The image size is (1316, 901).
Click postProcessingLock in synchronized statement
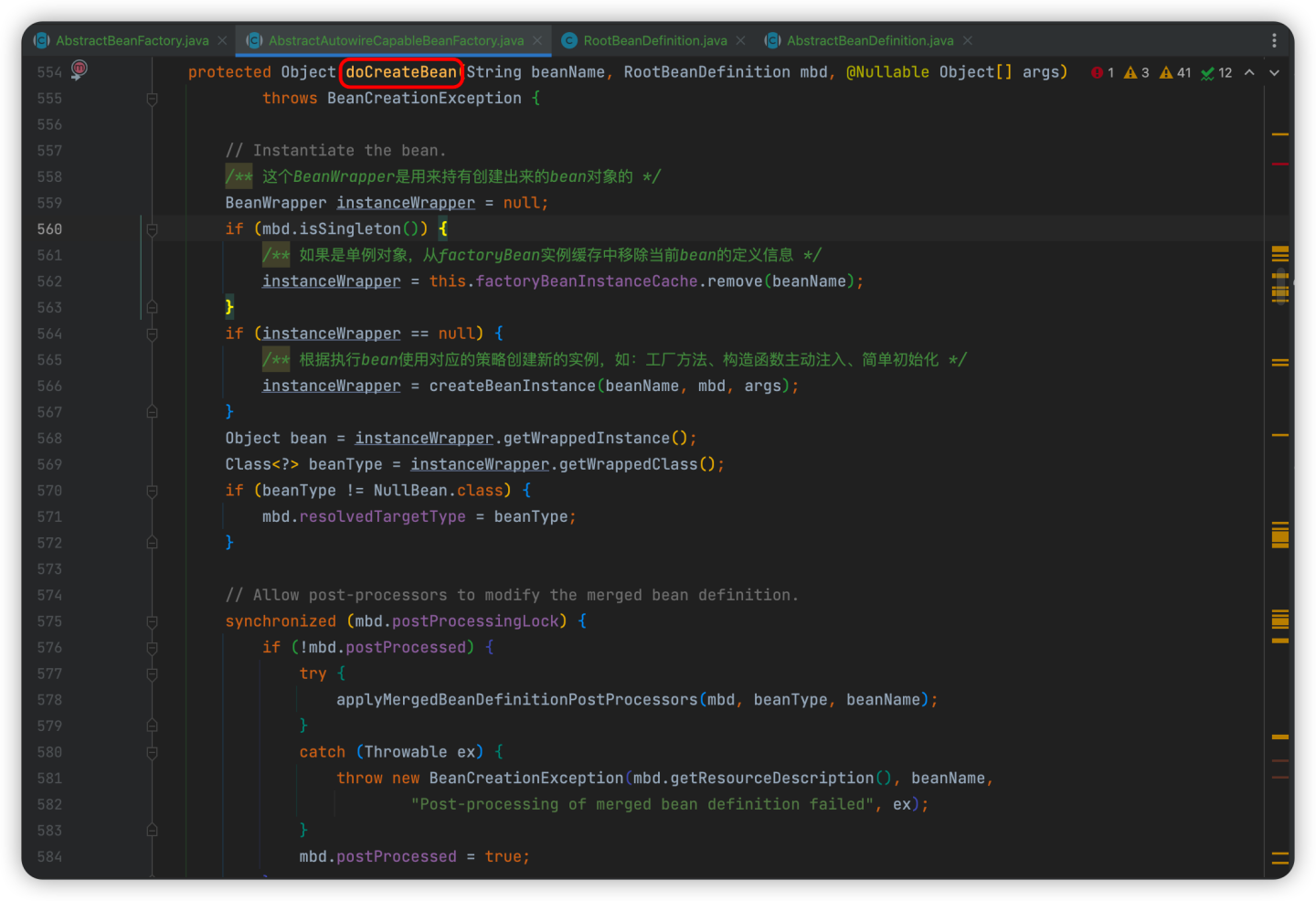[x=475, y=620]
